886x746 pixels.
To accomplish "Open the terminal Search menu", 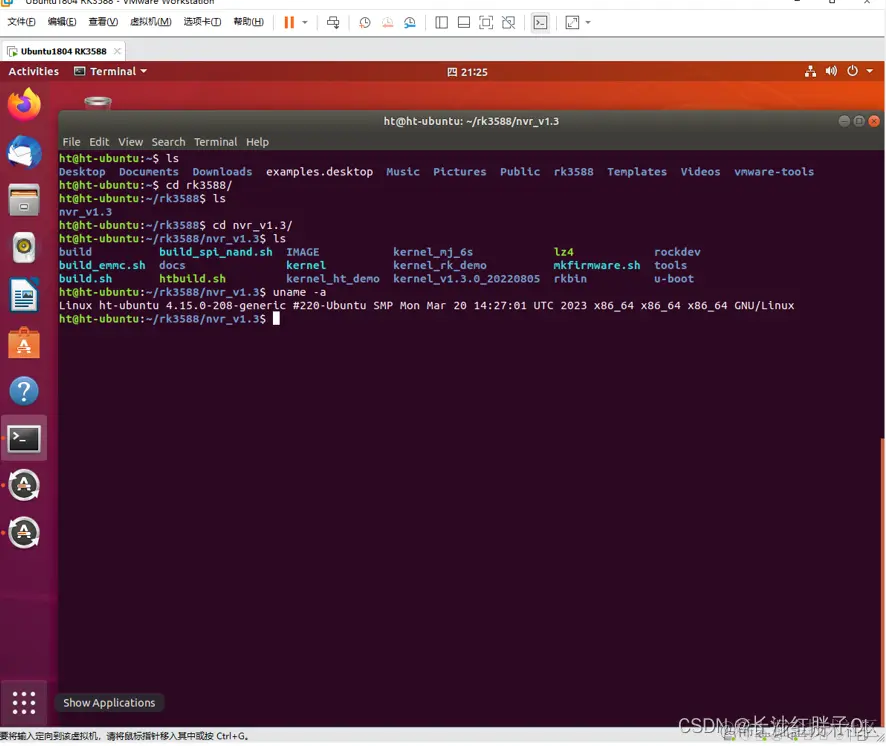I will [168, 142].
